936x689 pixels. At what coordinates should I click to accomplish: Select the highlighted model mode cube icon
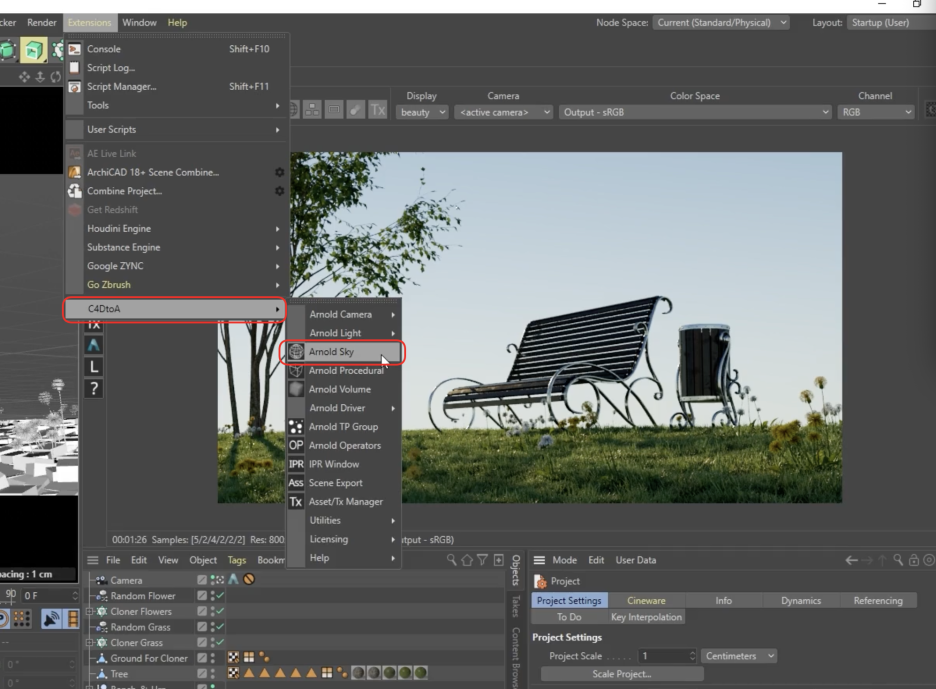click(33, 50)
